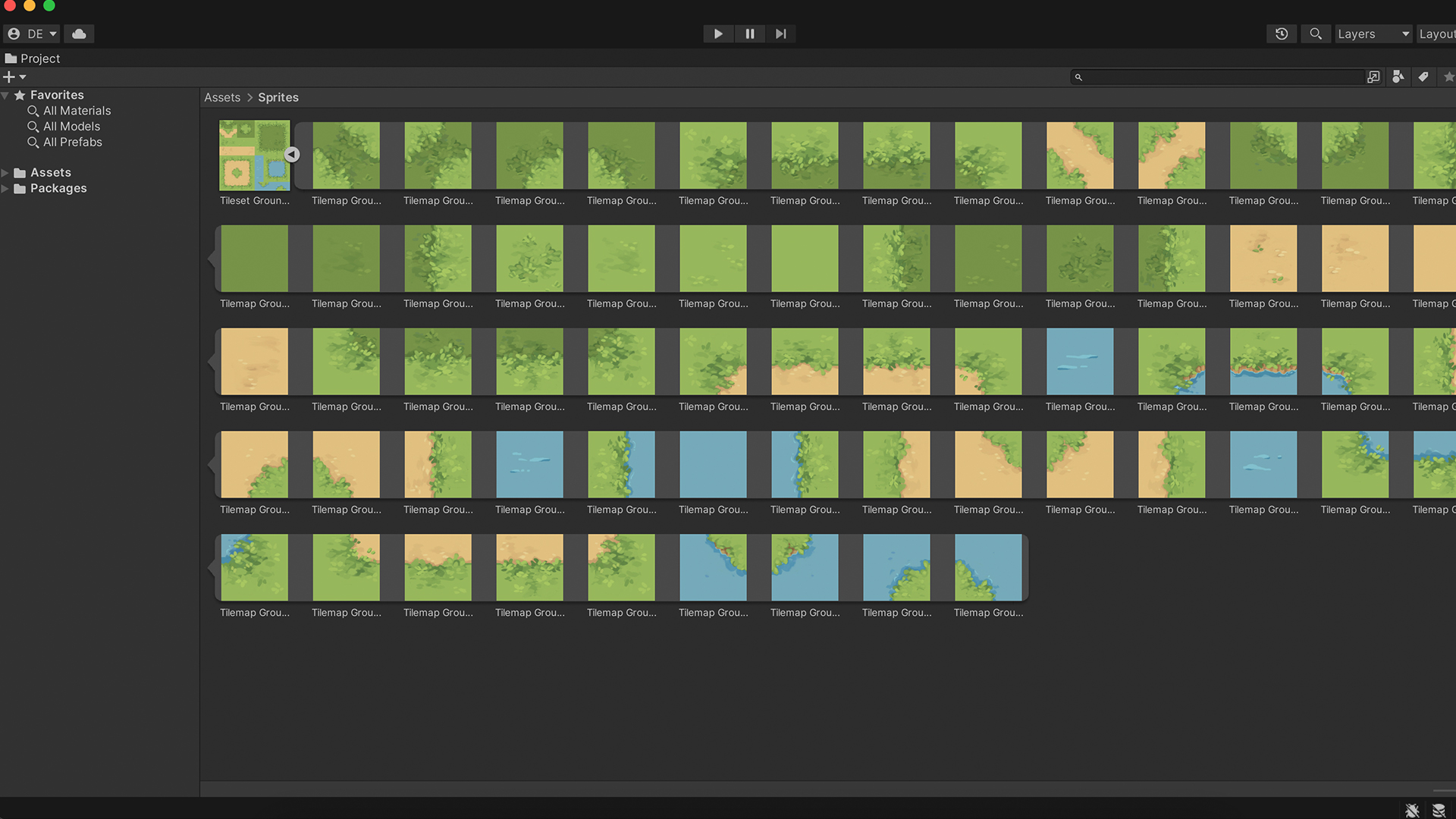Open the plus create asset dropdown
The width and height of the screenshot is (1456, 819).
coord(14,77)
